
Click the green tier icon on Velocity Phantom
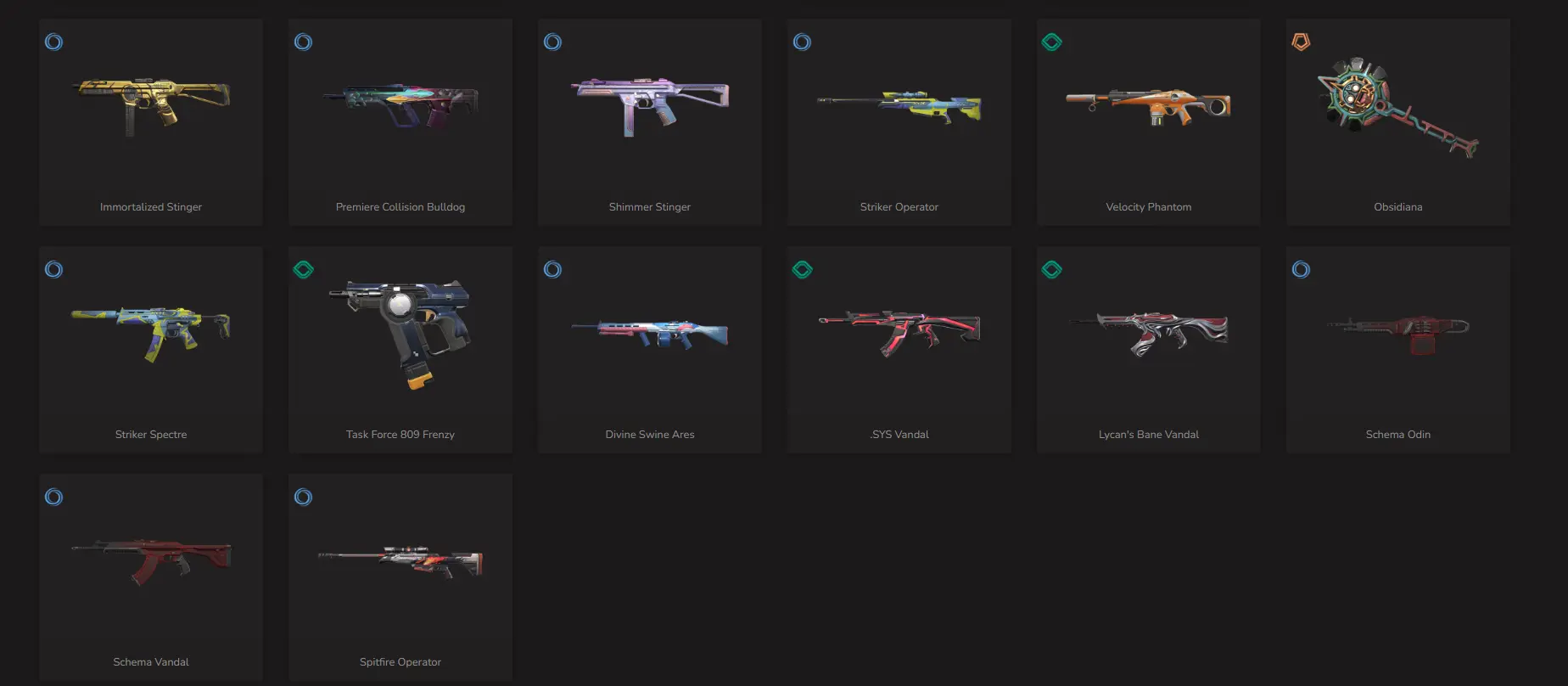pos(1051,42)
